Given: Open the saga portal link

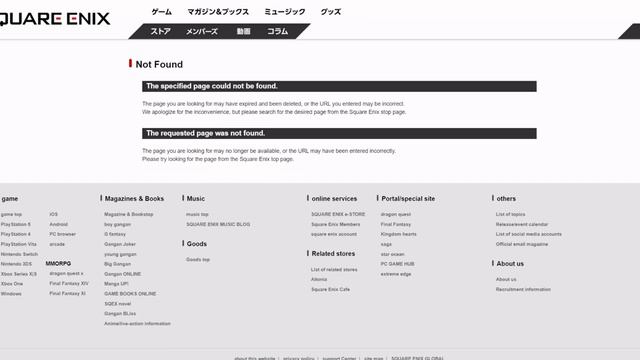Looking at the screenshot, I should [x=386, y=244].
